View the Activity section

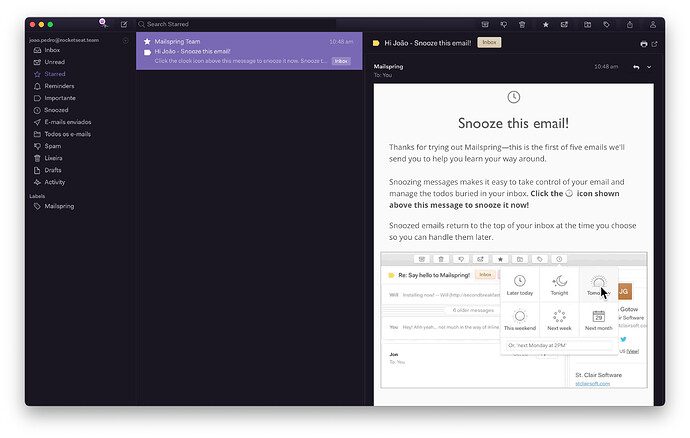pyautogui.click(x=55, y=182)
